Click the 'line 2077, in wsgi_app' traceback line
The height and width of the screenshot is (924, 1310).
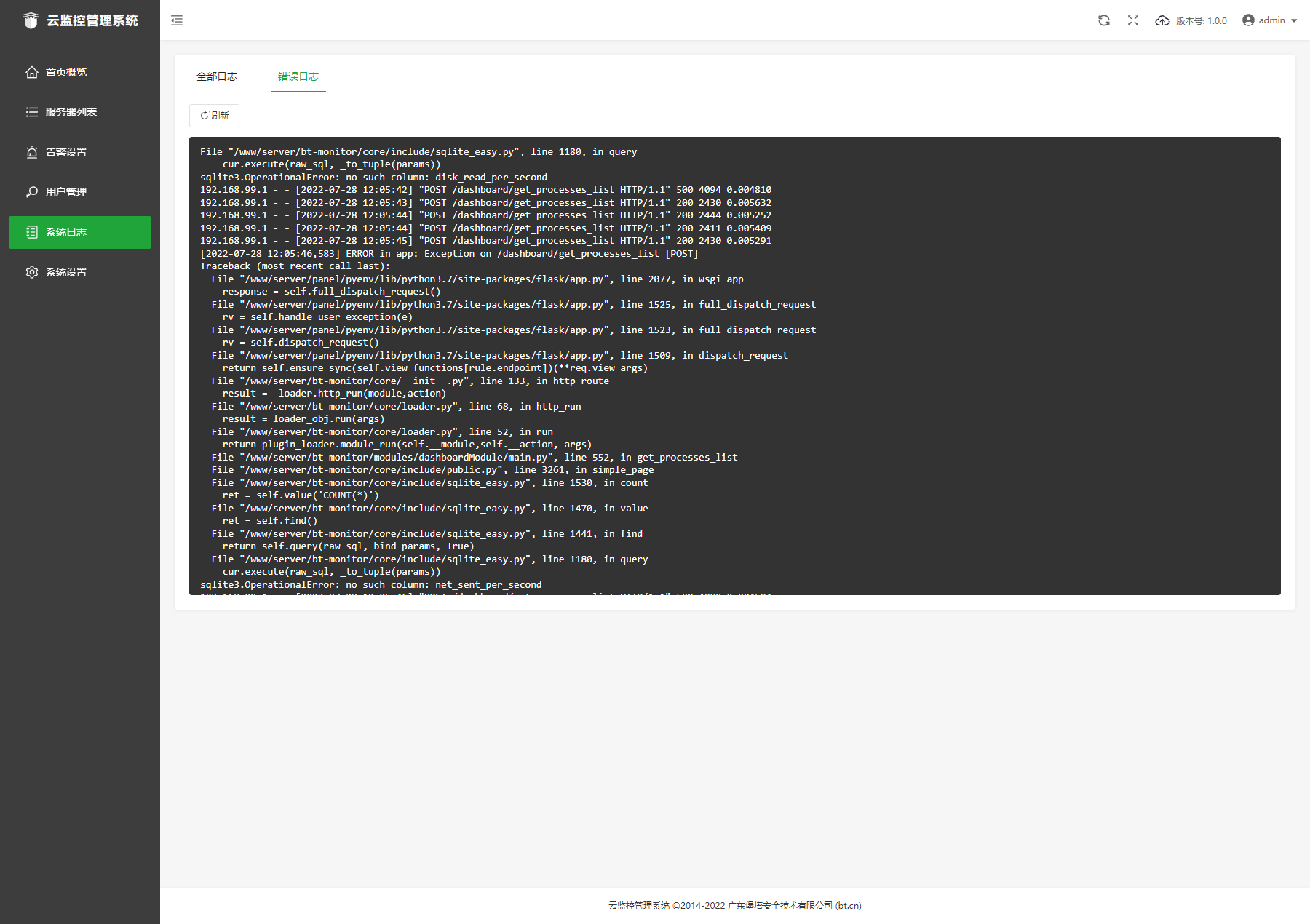click(x=477, y=279)
